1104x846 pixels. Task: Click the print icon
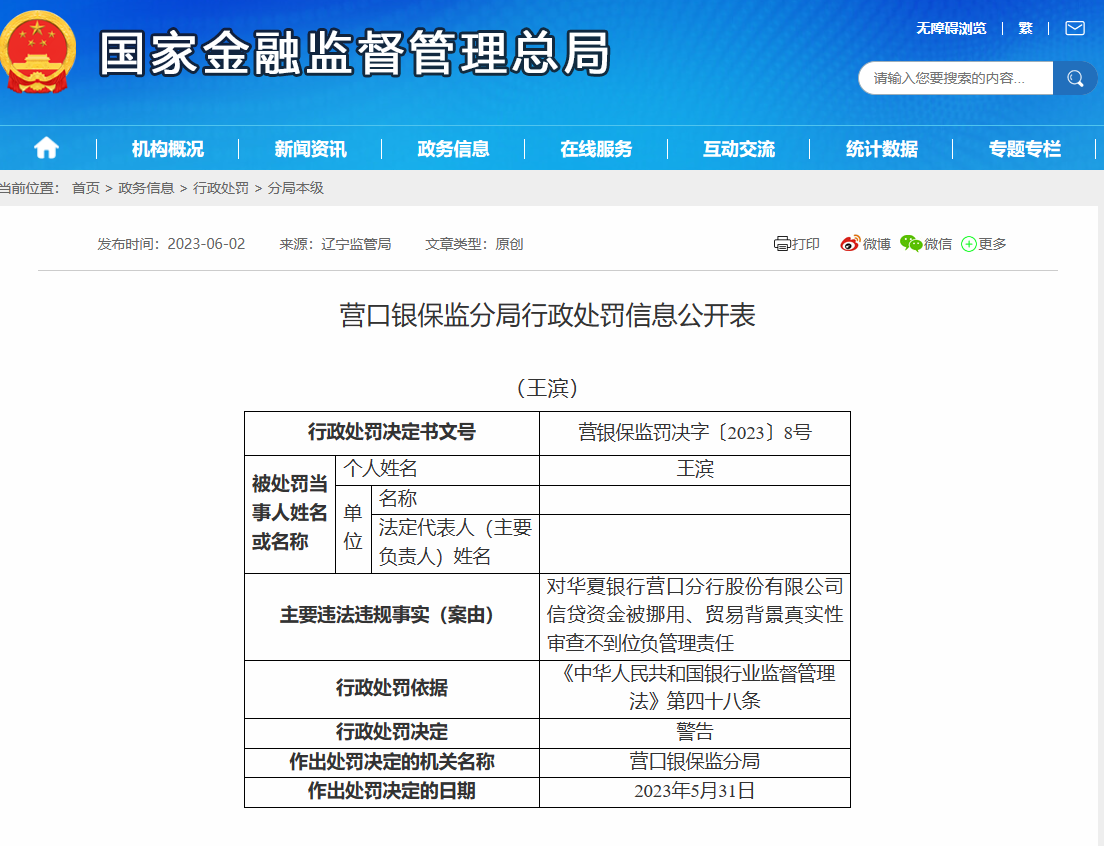(782, 244)
